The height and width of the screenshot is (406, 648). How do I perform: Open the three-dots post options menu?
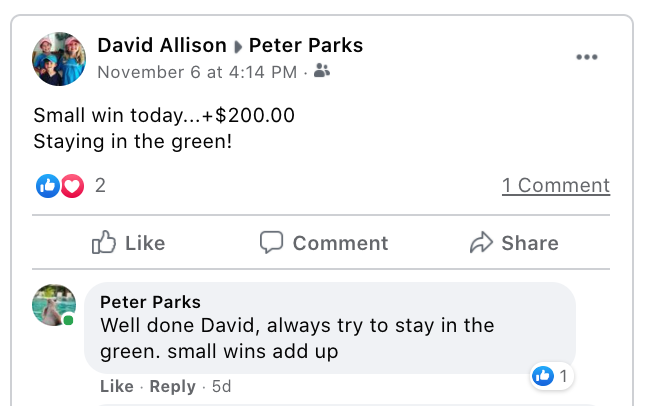(587, 57)
